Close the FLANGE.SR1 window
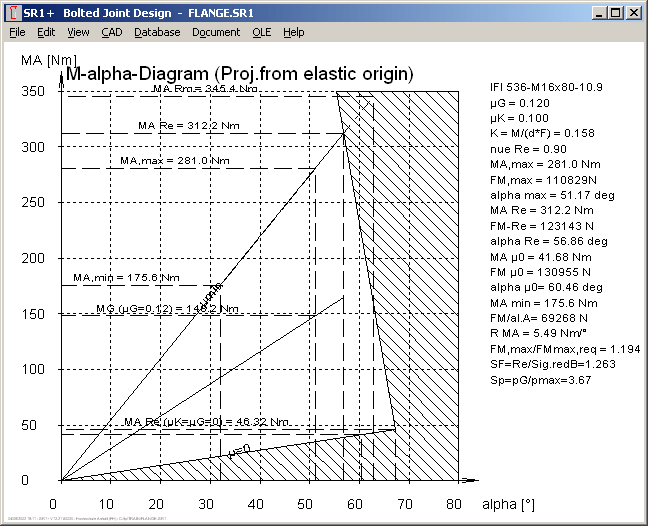Viewport: 648px width, 526px height. coord(633,13)
